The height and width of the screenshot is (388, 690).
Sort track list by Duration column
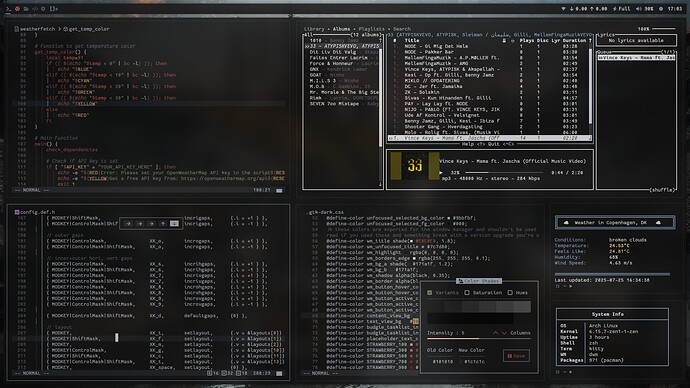tap(574, 40)
